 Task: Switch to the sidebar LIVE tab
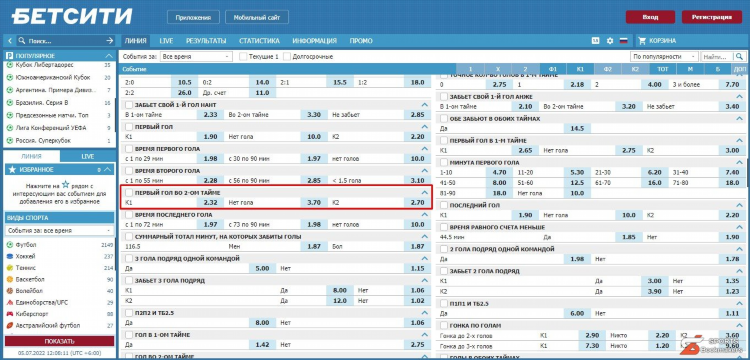click(x=88, y=156)
